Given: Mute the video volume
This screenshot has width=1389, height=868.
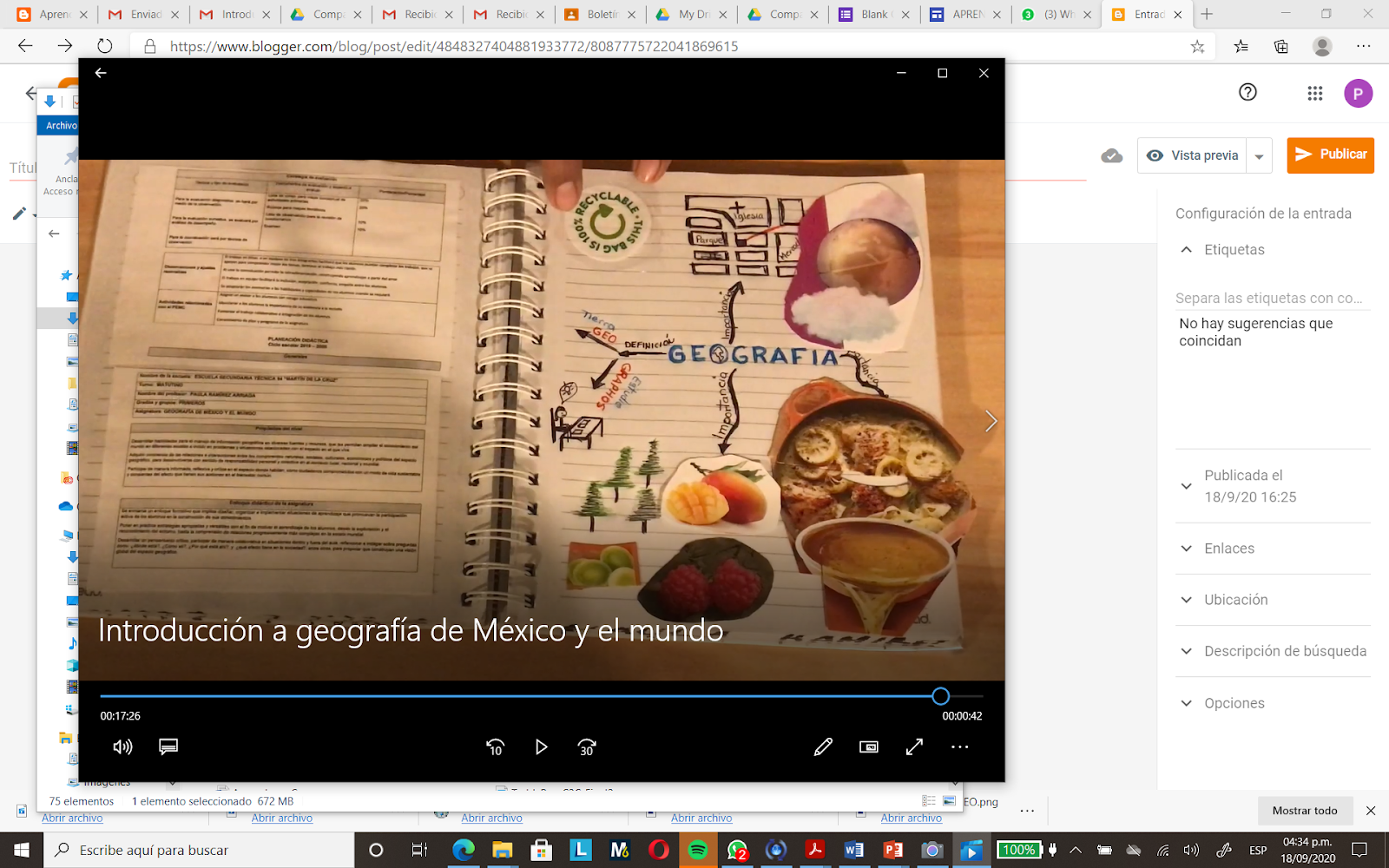Looking at the screenshot, I should (x=122, y=746).
